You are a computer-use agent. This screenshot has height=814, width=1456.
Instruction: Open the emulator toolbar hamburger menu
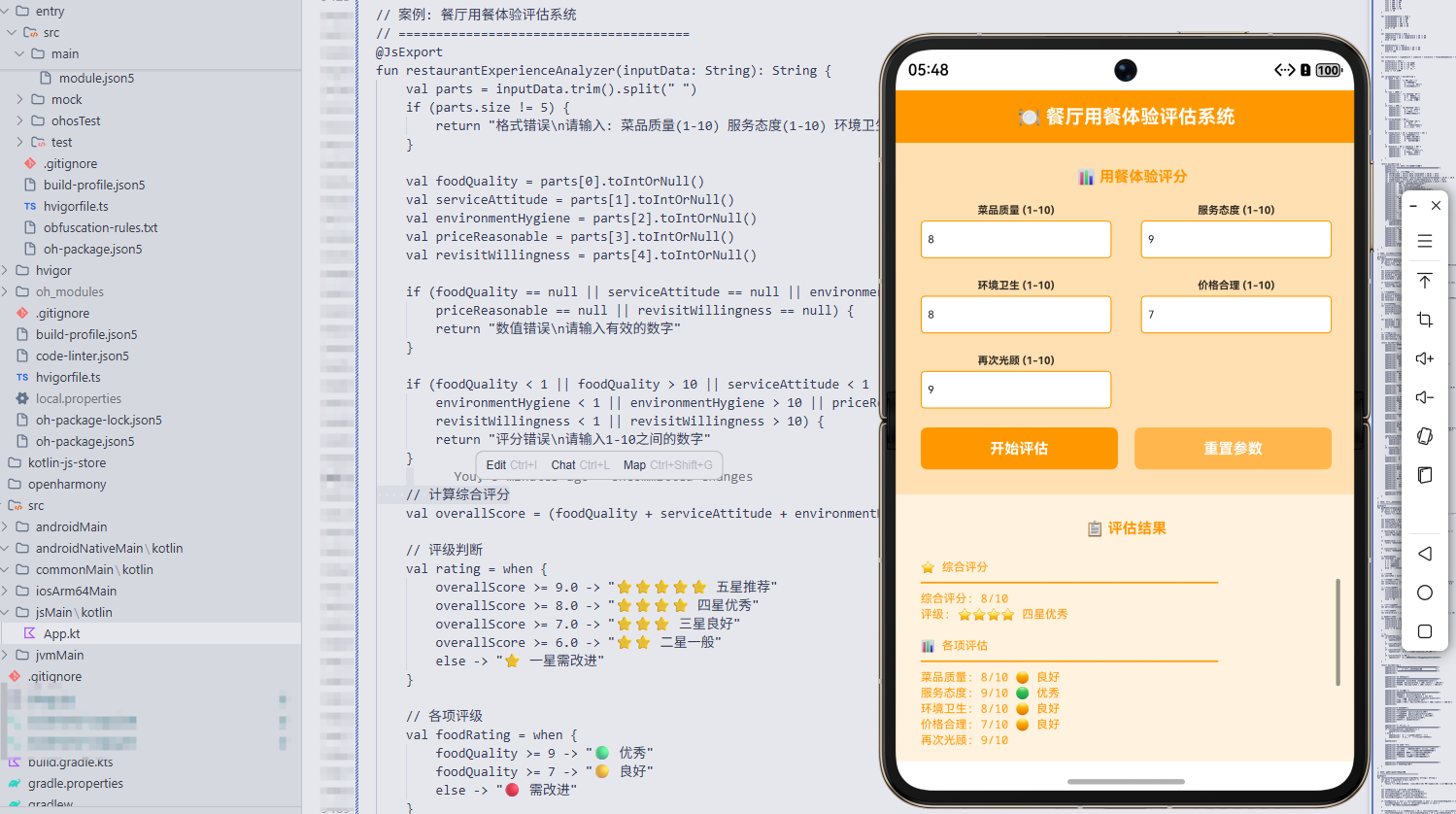coord(1425,241)
